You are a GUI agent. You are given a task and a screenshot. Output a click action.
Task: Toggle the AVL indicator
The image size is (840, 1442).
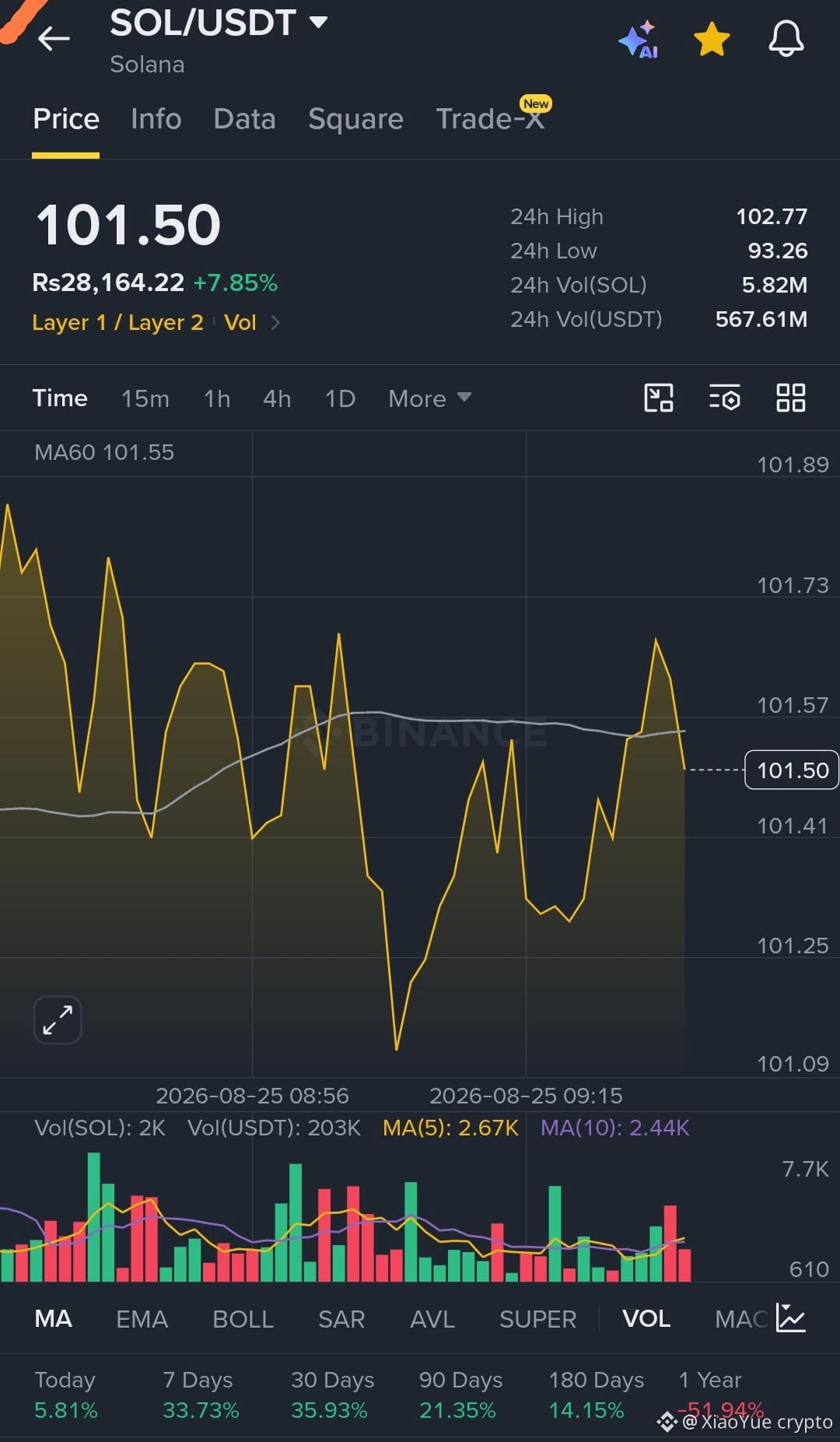(432, 1318)
